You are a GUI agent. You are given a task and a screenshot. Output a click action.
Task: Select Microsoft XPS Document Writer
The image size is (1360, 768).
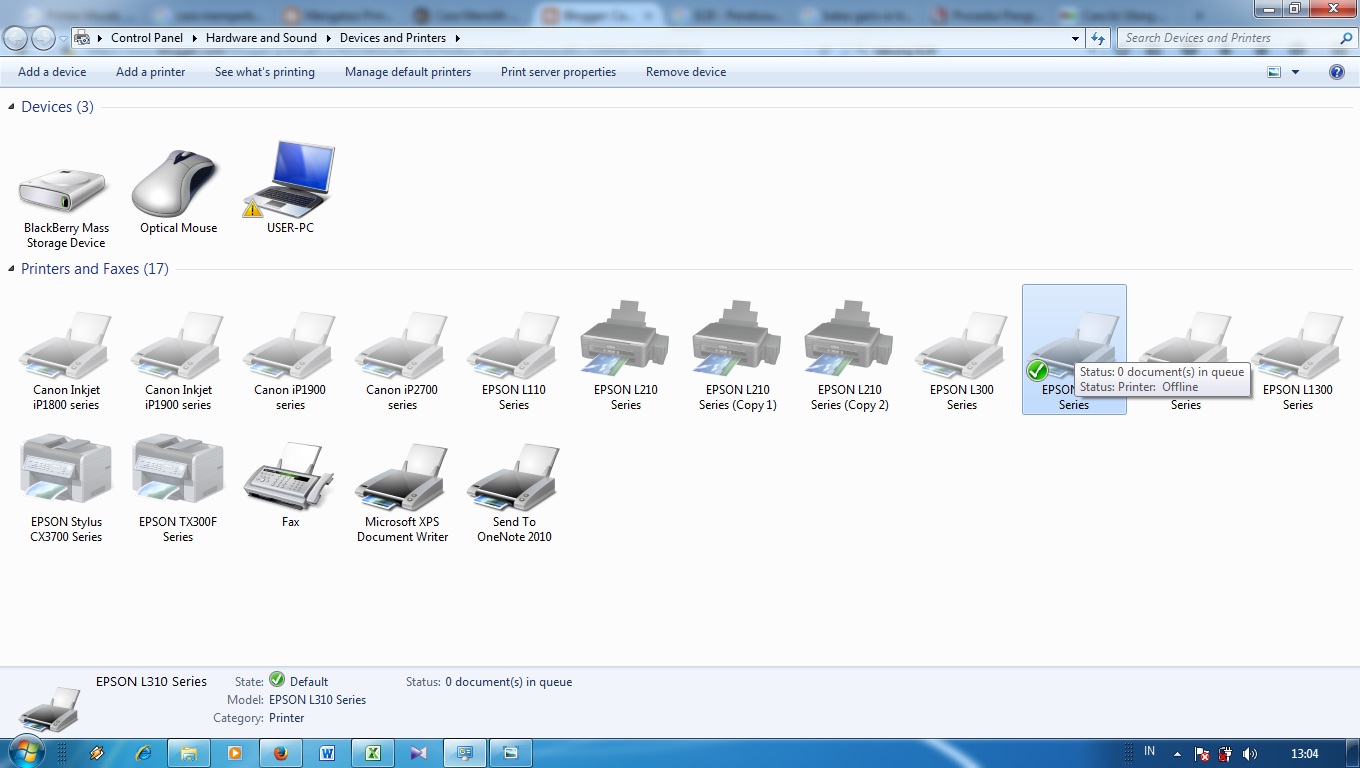402,492
